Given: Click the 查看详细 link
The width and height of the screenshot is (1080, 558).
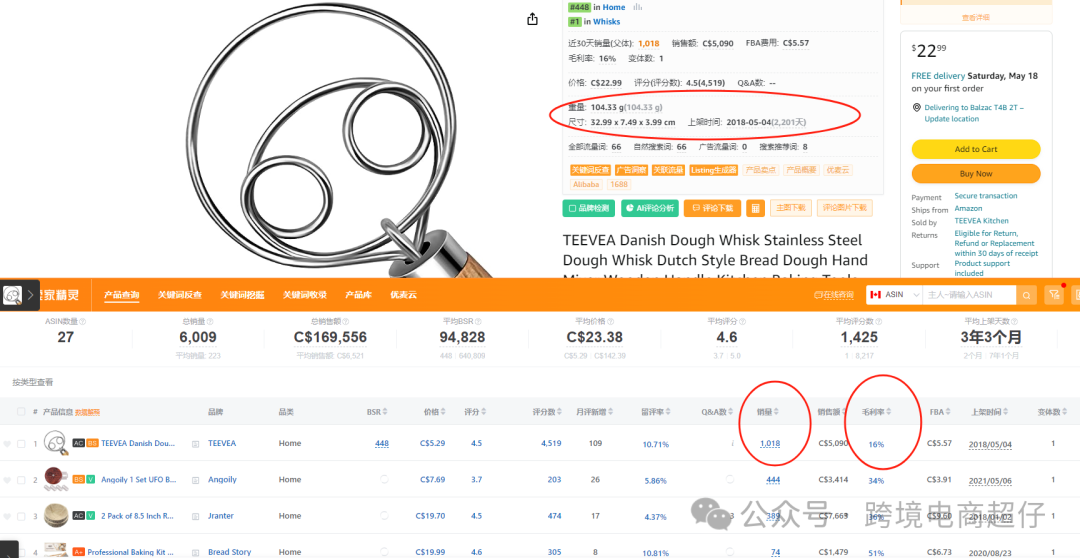Looking at the screenshot, I should pos(975,17).
